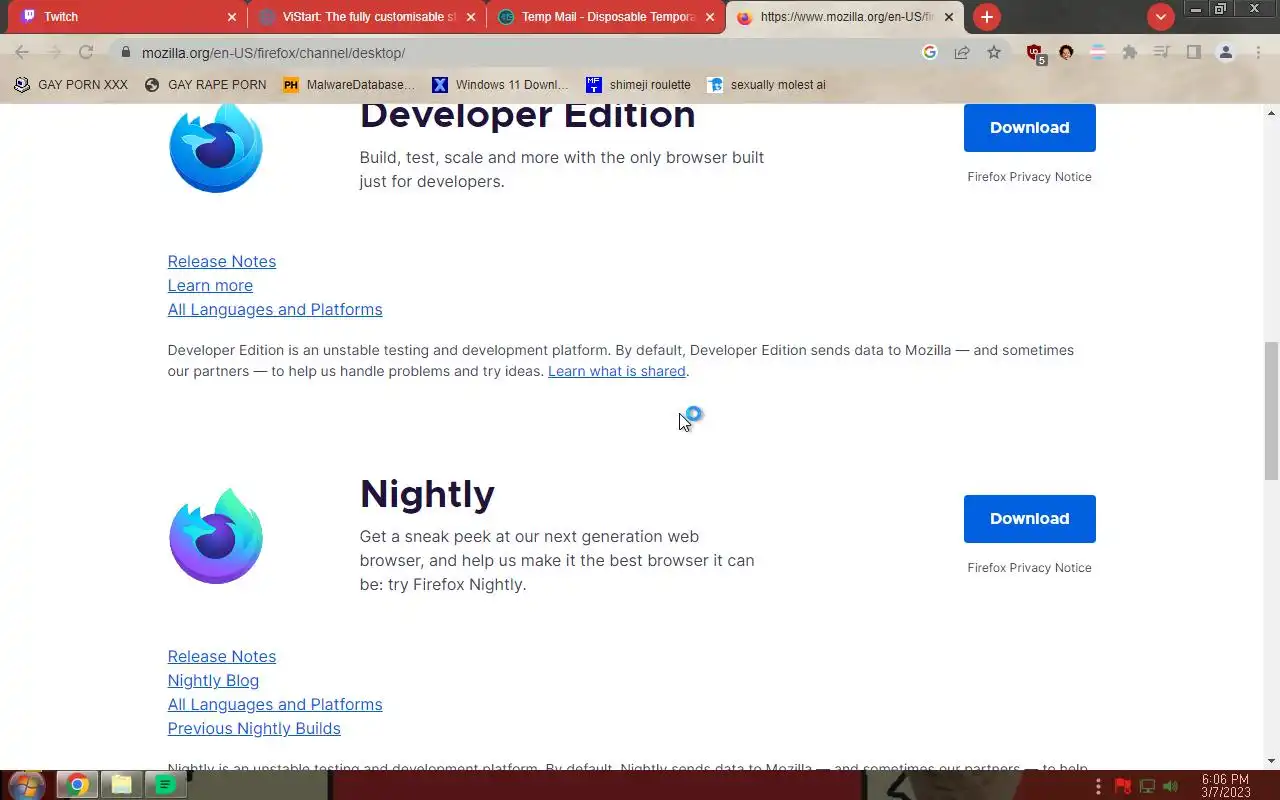Viewport: 1280px width, 800px height.
Task: Share this page using the share icon
Action: pos(962,52)
